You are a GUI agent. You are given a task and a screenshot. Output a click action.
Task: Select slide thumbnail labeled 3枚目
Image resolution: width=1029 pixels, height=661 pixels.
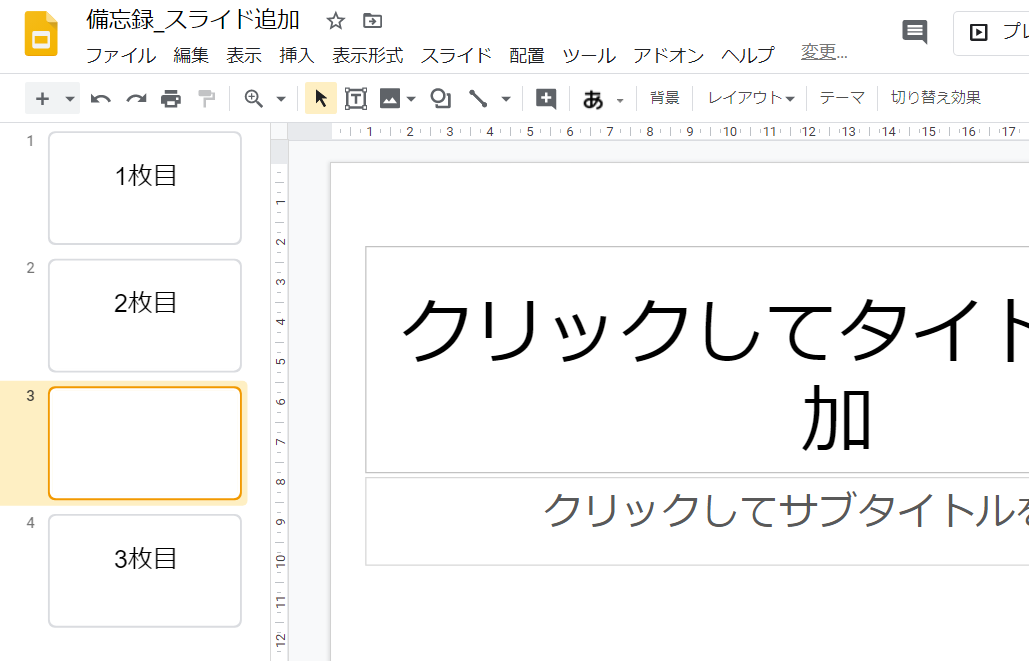coord(145,571)
